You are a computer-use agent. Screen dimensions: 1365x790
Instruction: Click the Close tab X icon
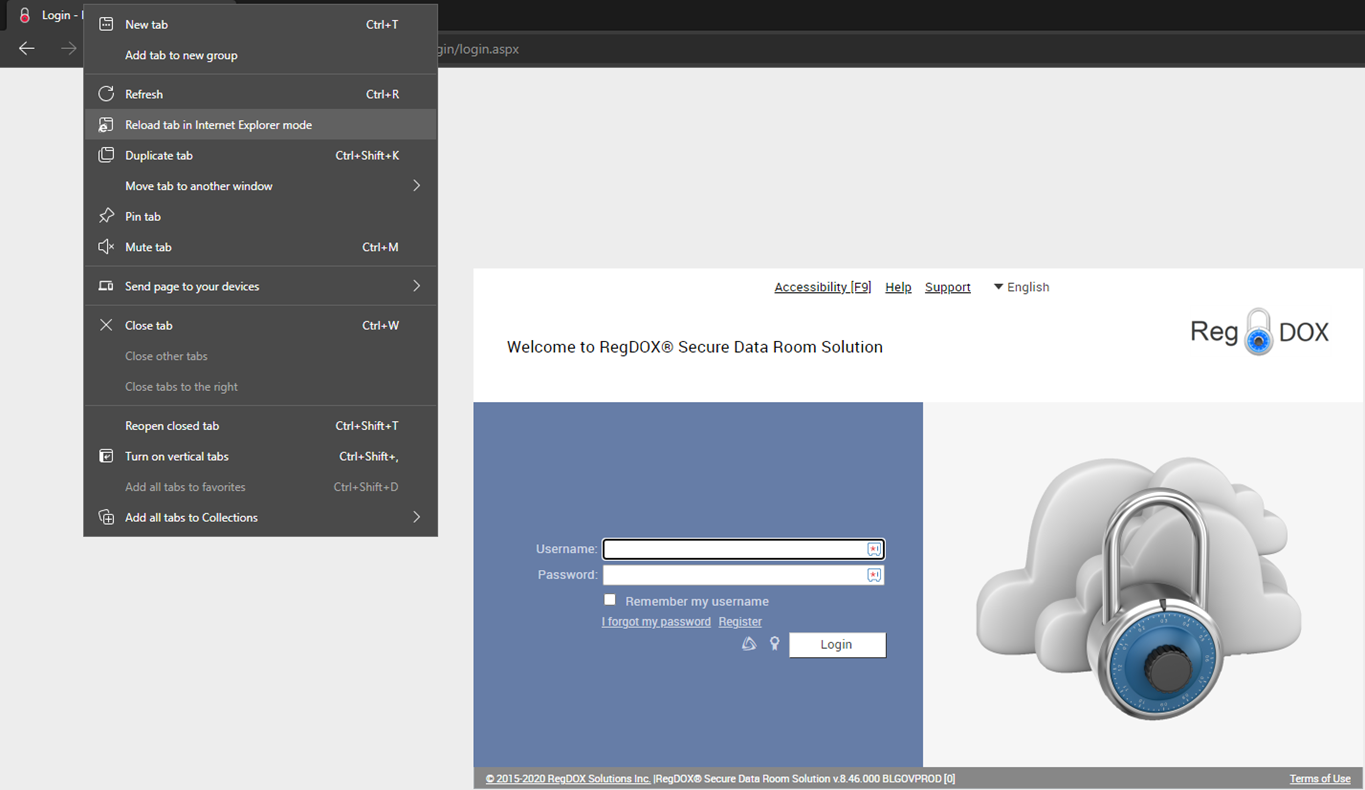pos(106,325)
